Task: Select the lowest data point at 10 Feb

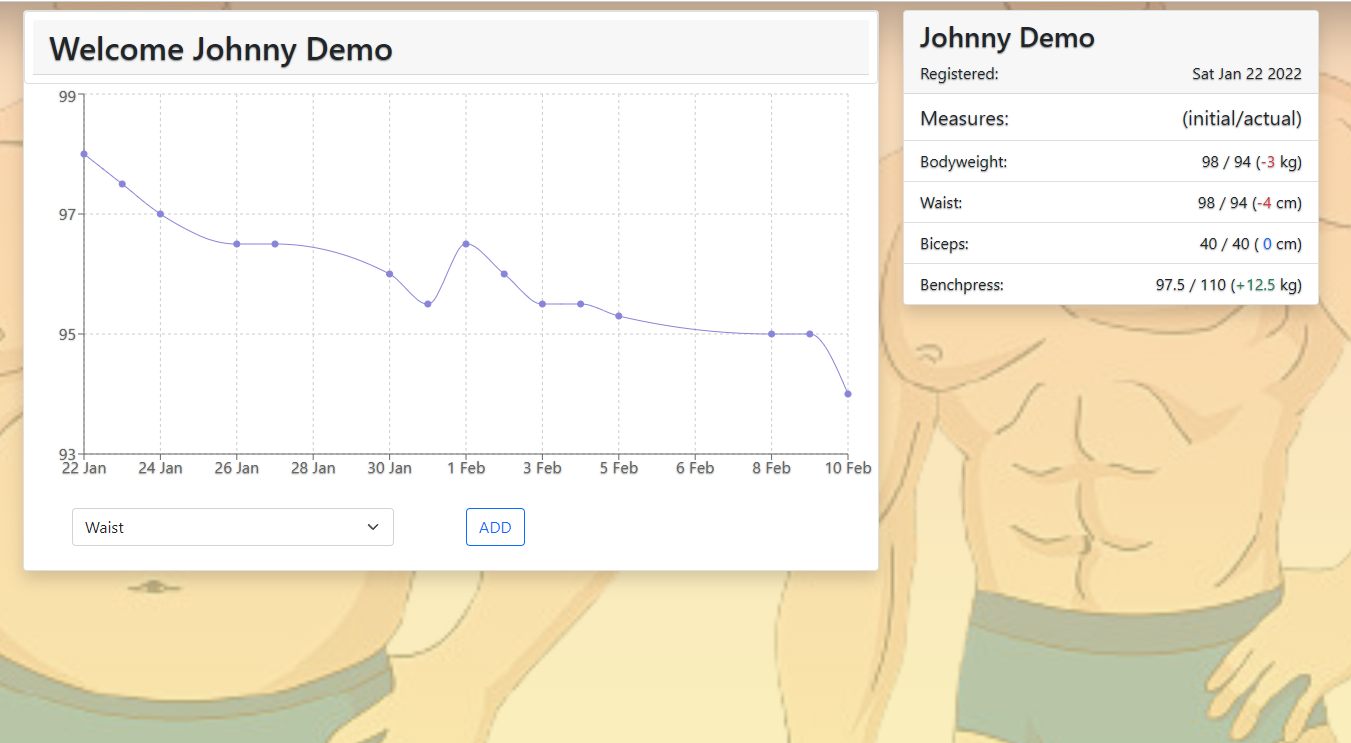Action: pos(848,394)
